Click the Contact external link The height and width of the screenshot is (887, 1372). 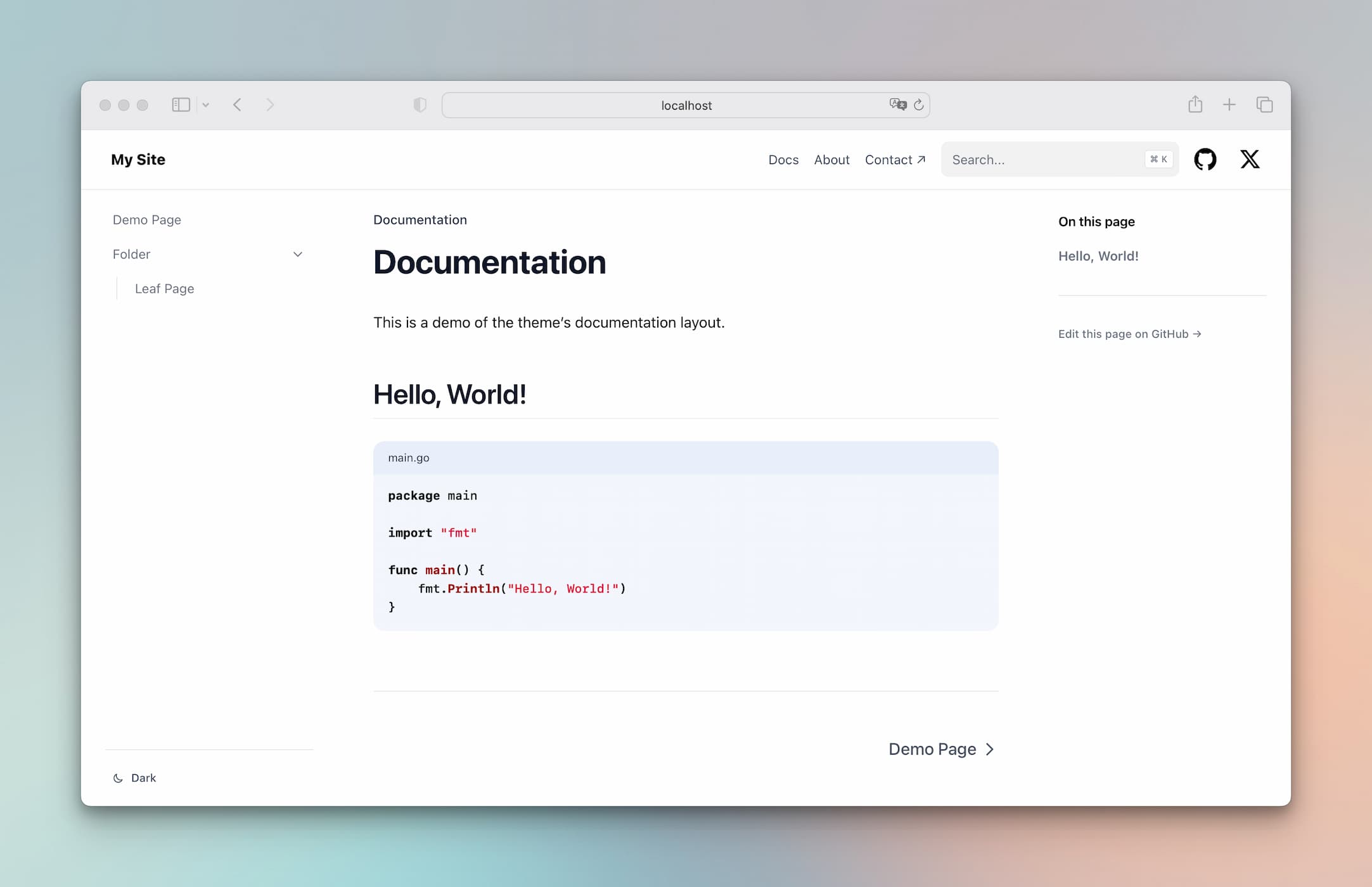click(x=894, y=159)
